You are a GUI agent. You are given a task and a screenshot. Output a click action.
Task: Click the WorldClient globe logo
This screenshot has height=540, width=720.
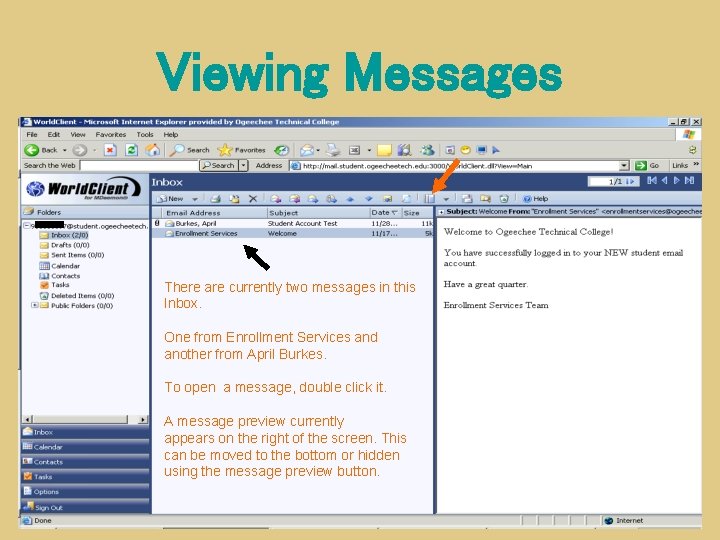click(35, 189)
